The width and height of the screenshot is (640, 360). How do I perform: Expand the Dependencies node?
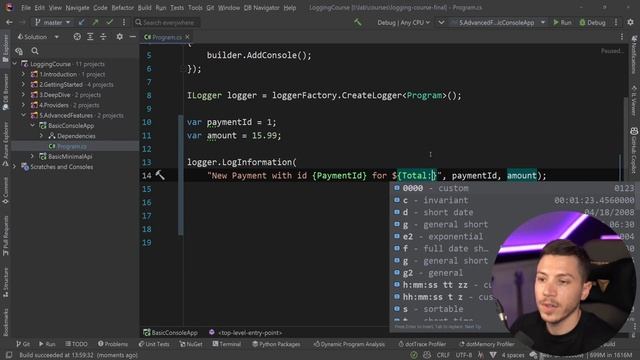41,136
